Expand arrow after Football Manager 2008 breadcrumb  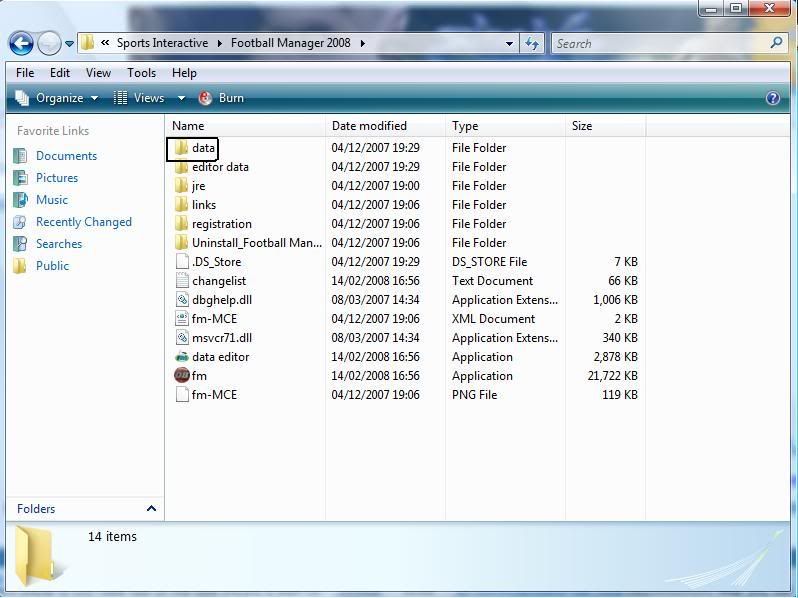coord(362,43)
